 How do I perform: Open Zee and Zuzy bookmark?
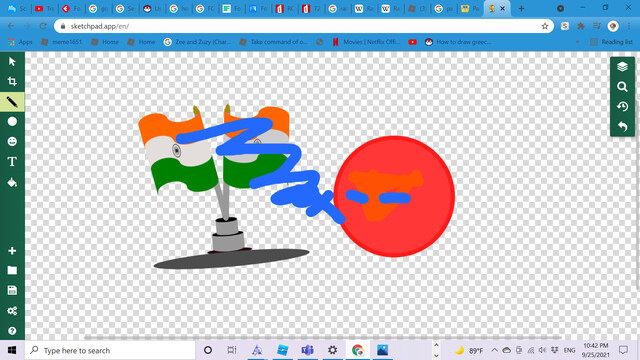pos(198,42)
